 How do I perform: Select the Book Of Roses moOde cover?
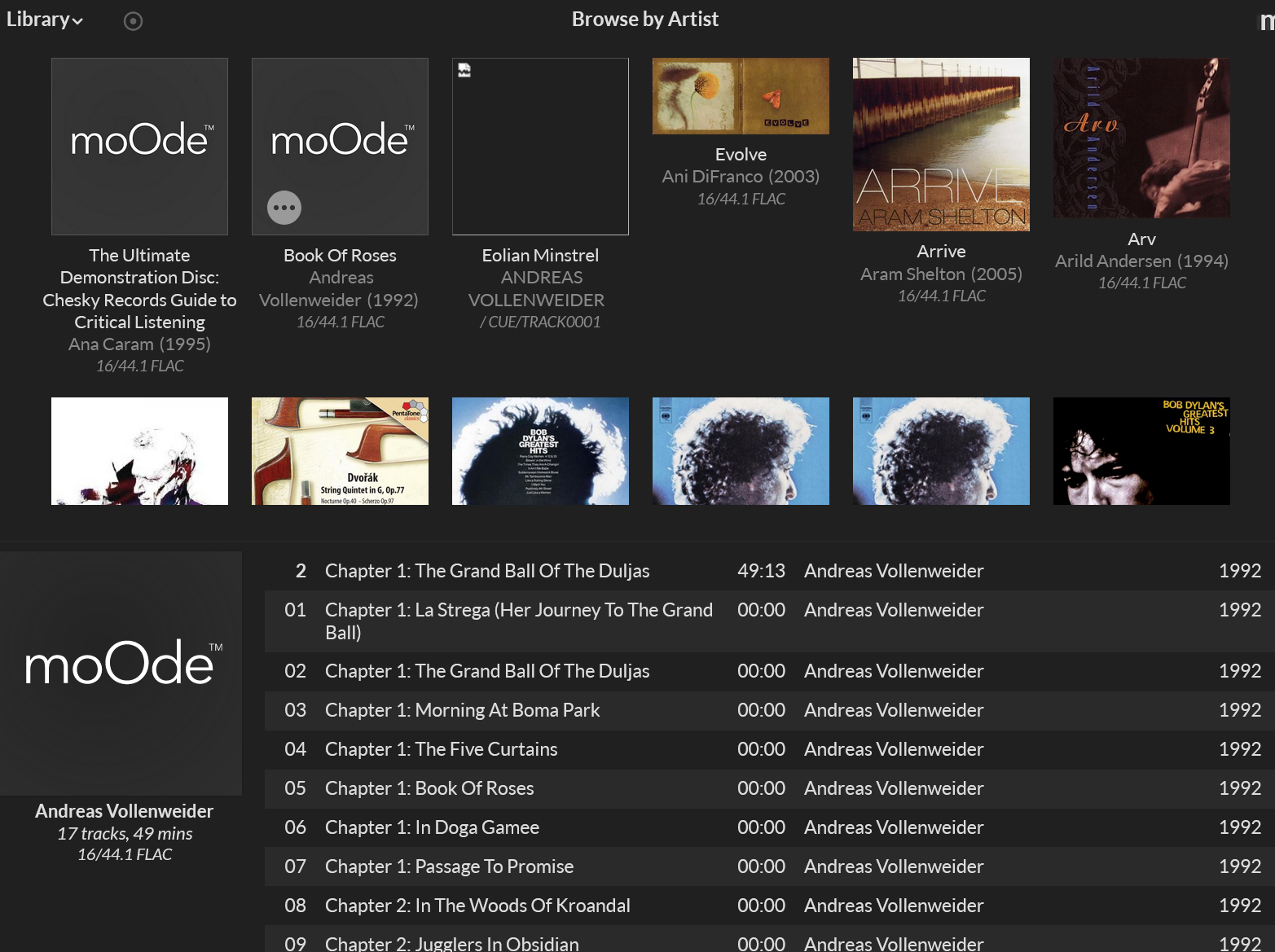(x=340, y=147)
